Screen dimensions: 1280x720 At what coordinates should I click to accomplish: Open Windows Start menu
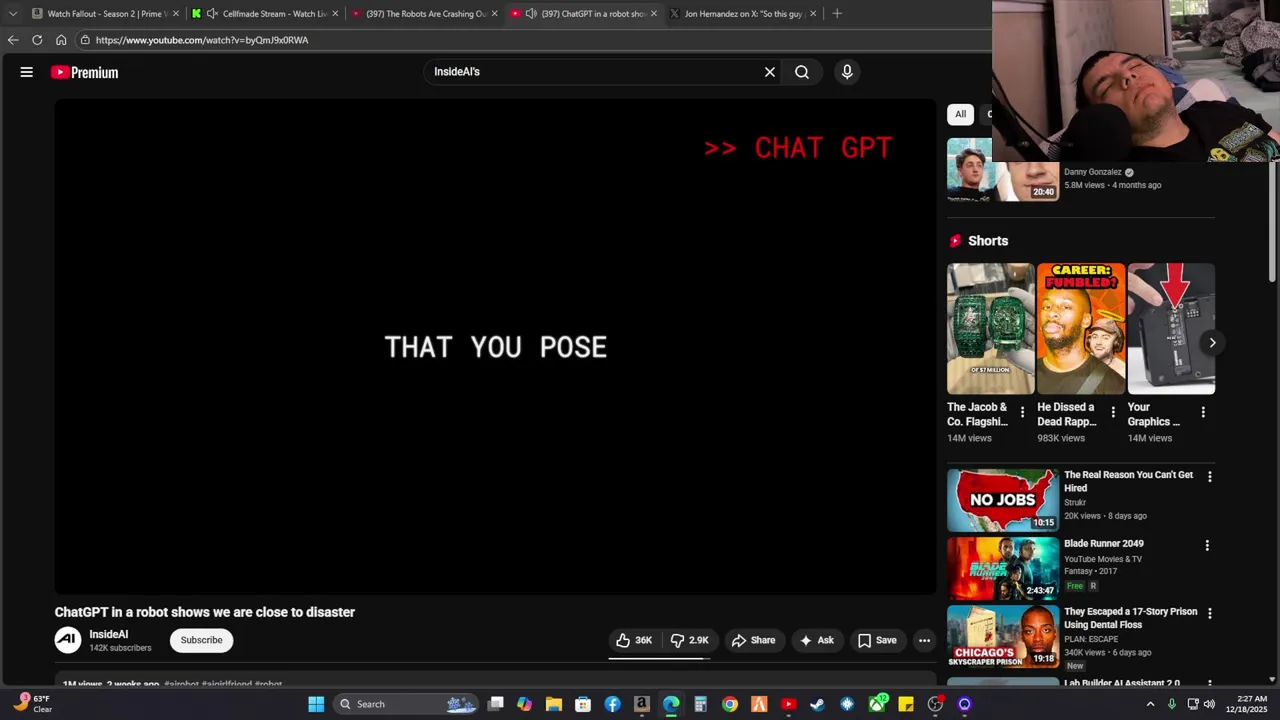coord(316,704)
